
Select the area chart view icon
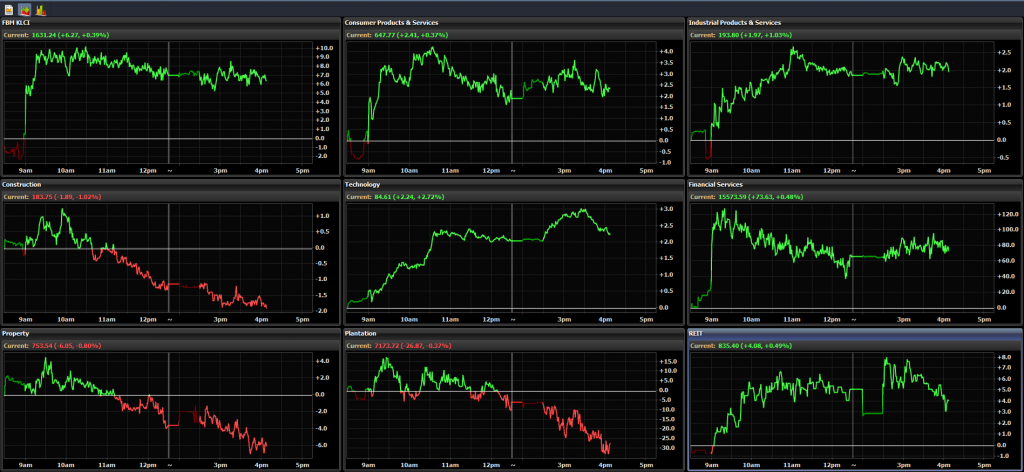pos(24,10)
